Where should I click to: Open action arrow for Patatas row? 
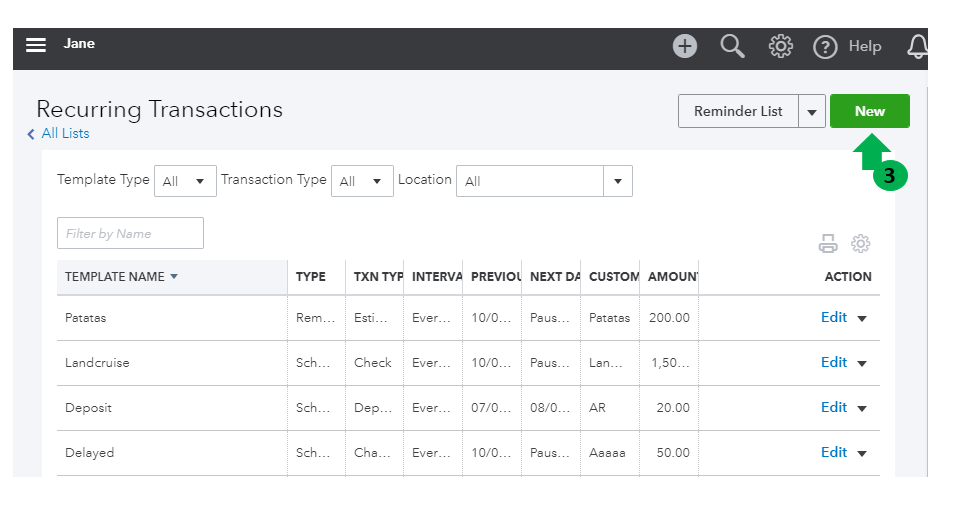pyautogui.click(x=862, y=318)
